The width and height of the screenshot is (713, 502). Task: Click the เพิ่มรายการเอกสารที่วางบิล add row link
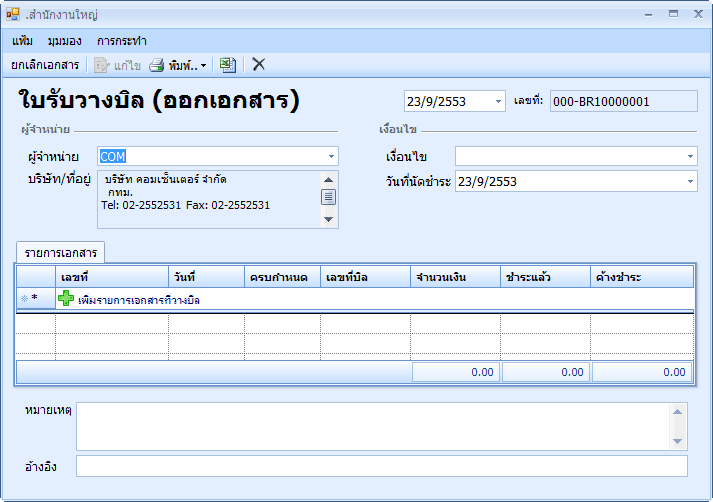click(138, 299)
